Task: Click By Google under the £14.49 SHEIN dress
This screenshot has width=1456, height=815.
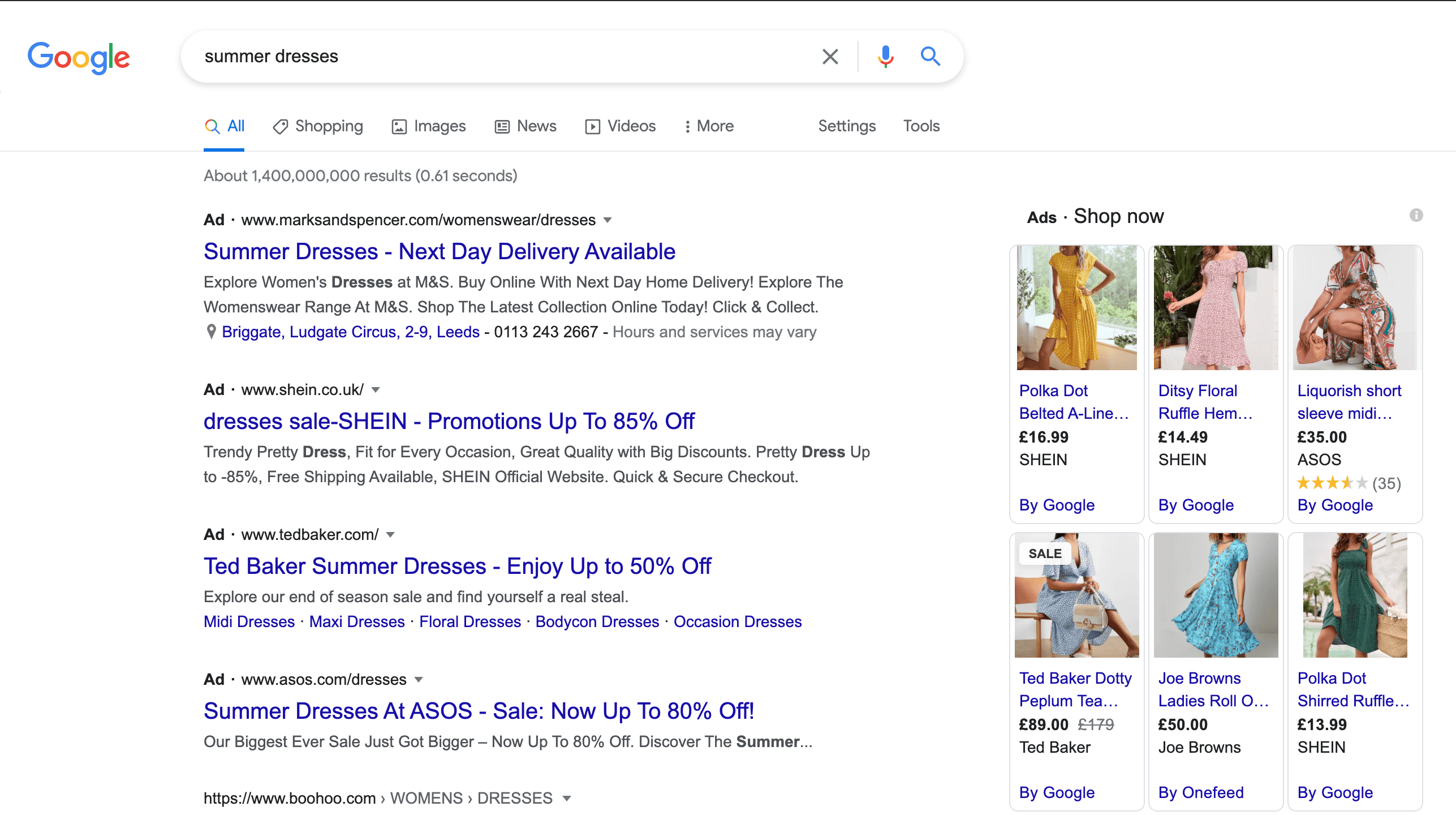Action: coord(1196,505)
